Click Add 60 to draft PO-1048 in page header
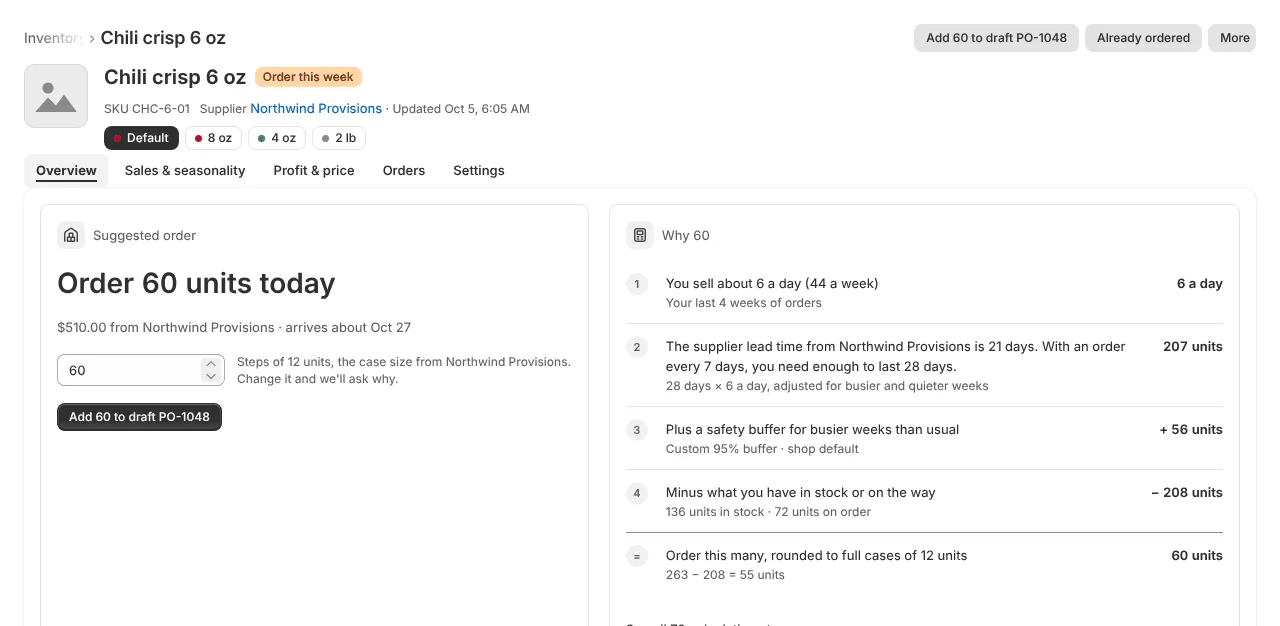This screenshot has height=626, width=1280. [996, 38]
